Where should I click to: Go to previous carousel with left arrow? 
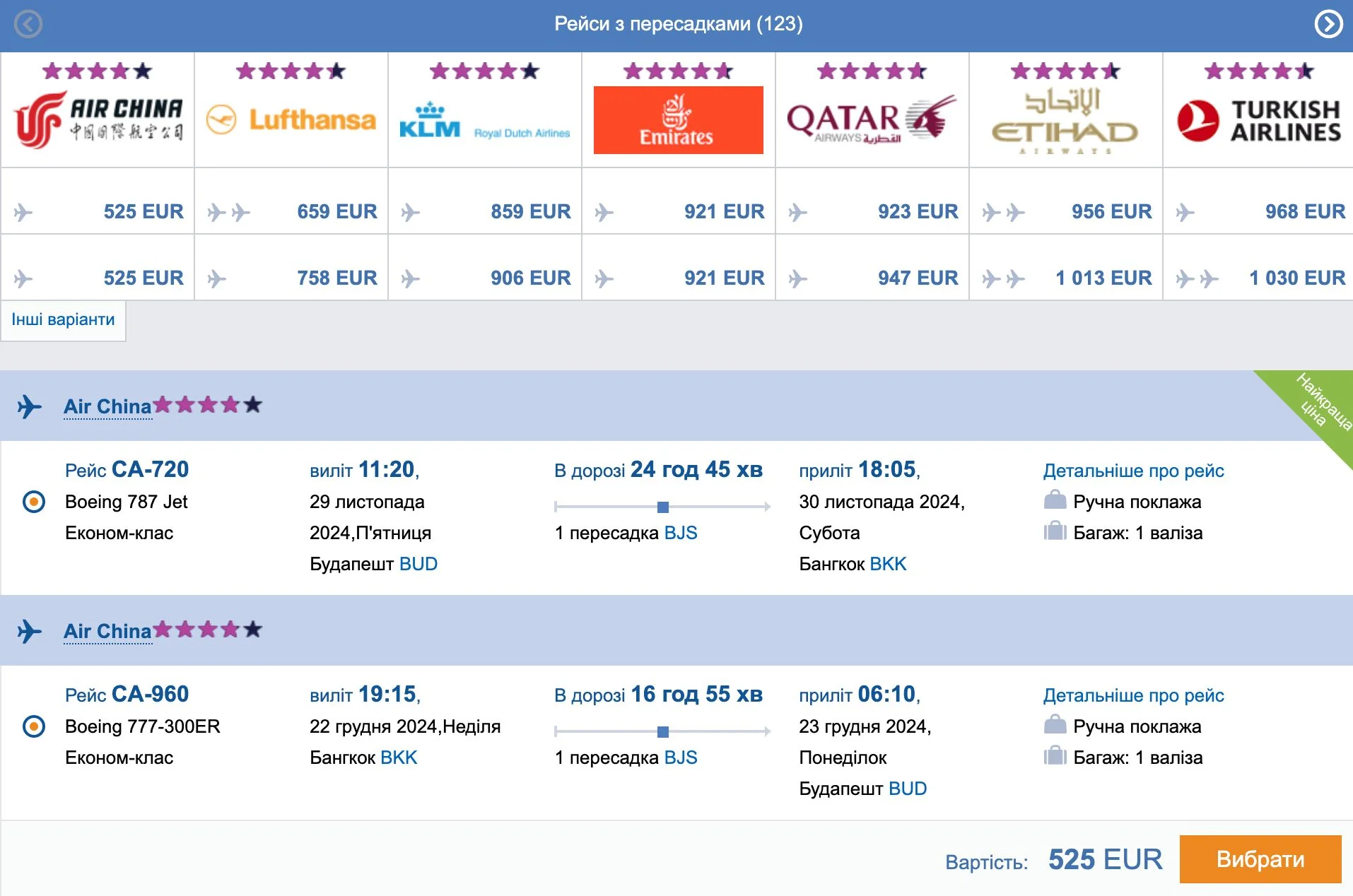point(28,24)
